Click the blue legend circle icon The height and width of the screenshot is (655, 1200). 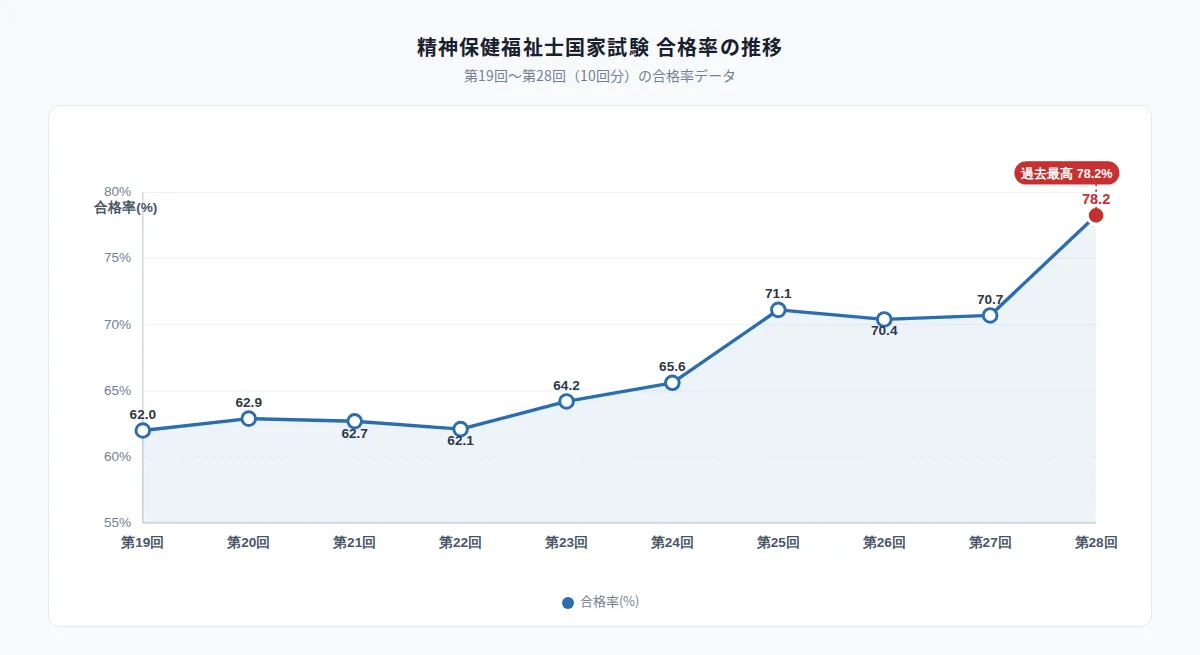tap(568, 603)
